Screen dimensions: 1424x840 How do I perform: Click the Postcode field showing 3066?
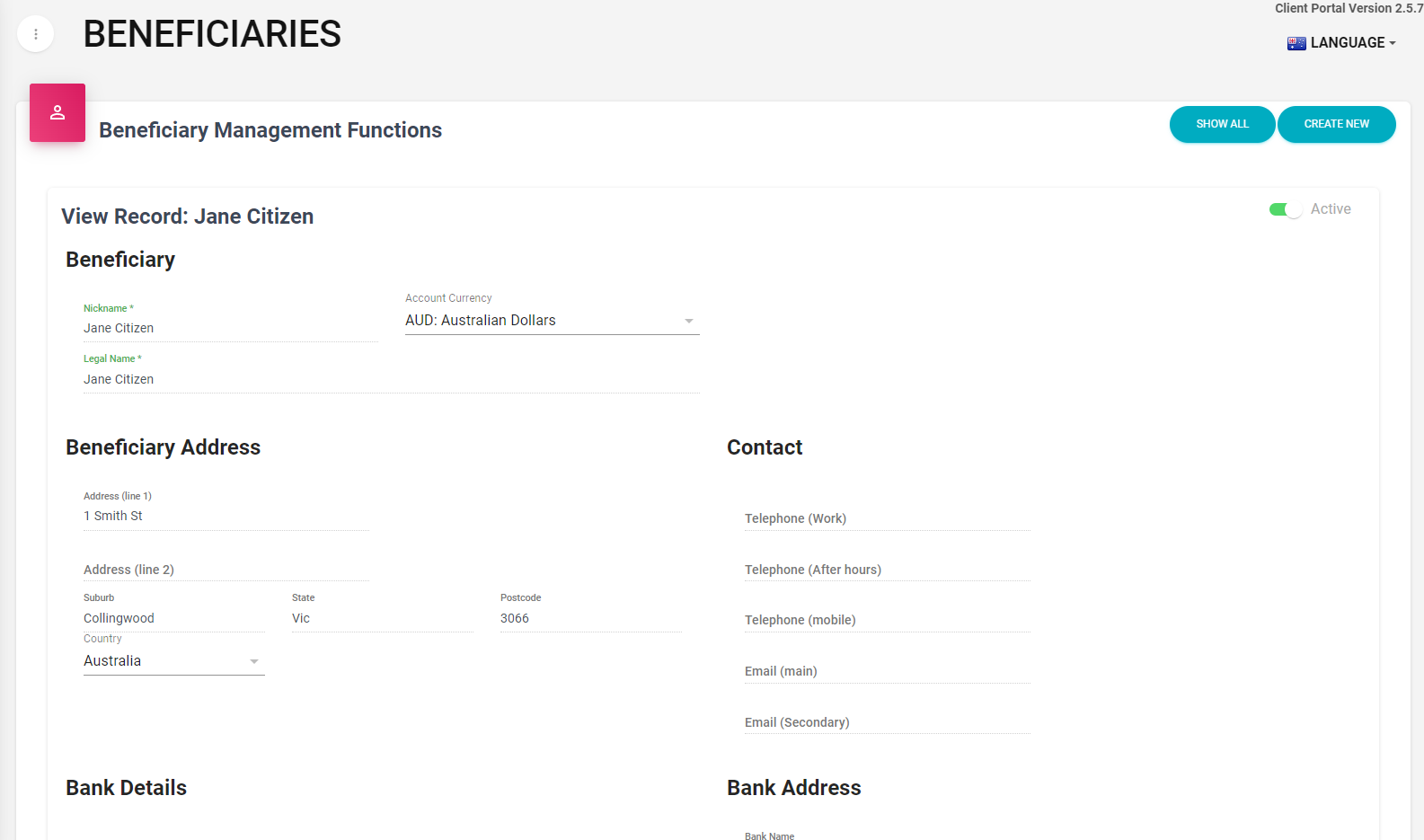click(590, 619)
